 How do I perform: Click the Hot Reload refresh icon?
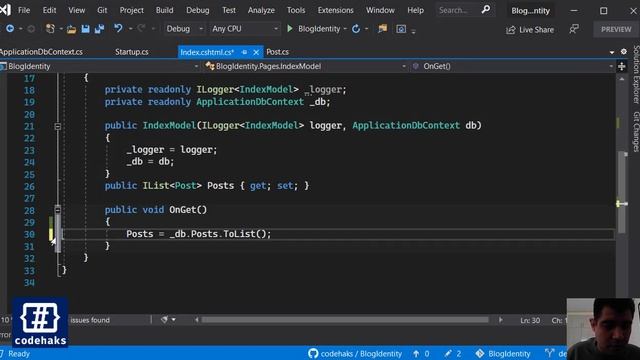pos(356,29)
